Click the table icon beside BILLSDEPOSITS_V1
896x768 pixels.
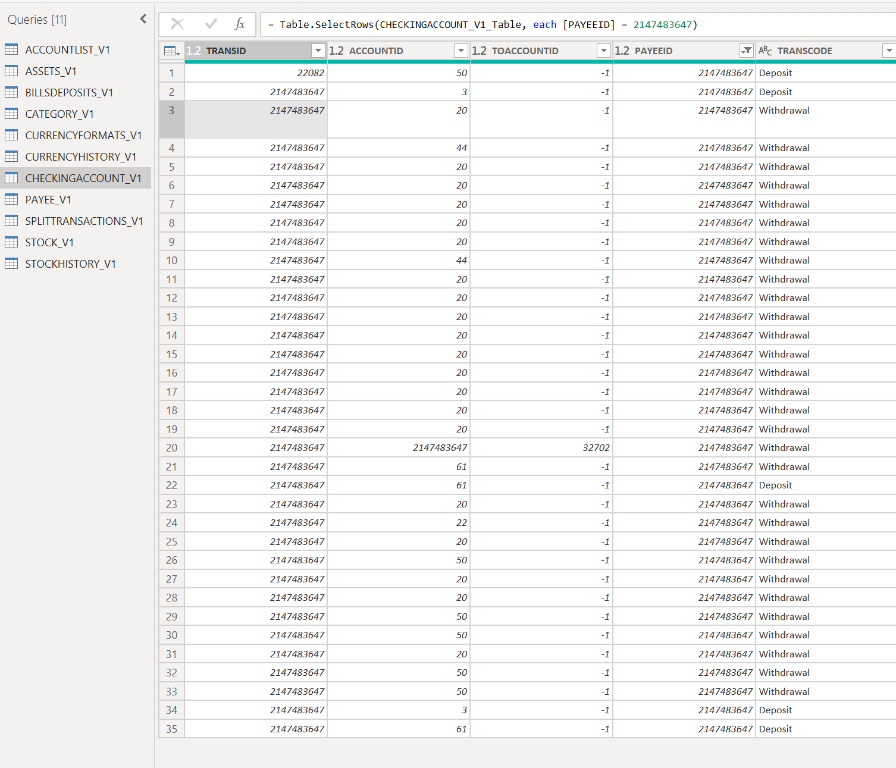pos(11,93)
